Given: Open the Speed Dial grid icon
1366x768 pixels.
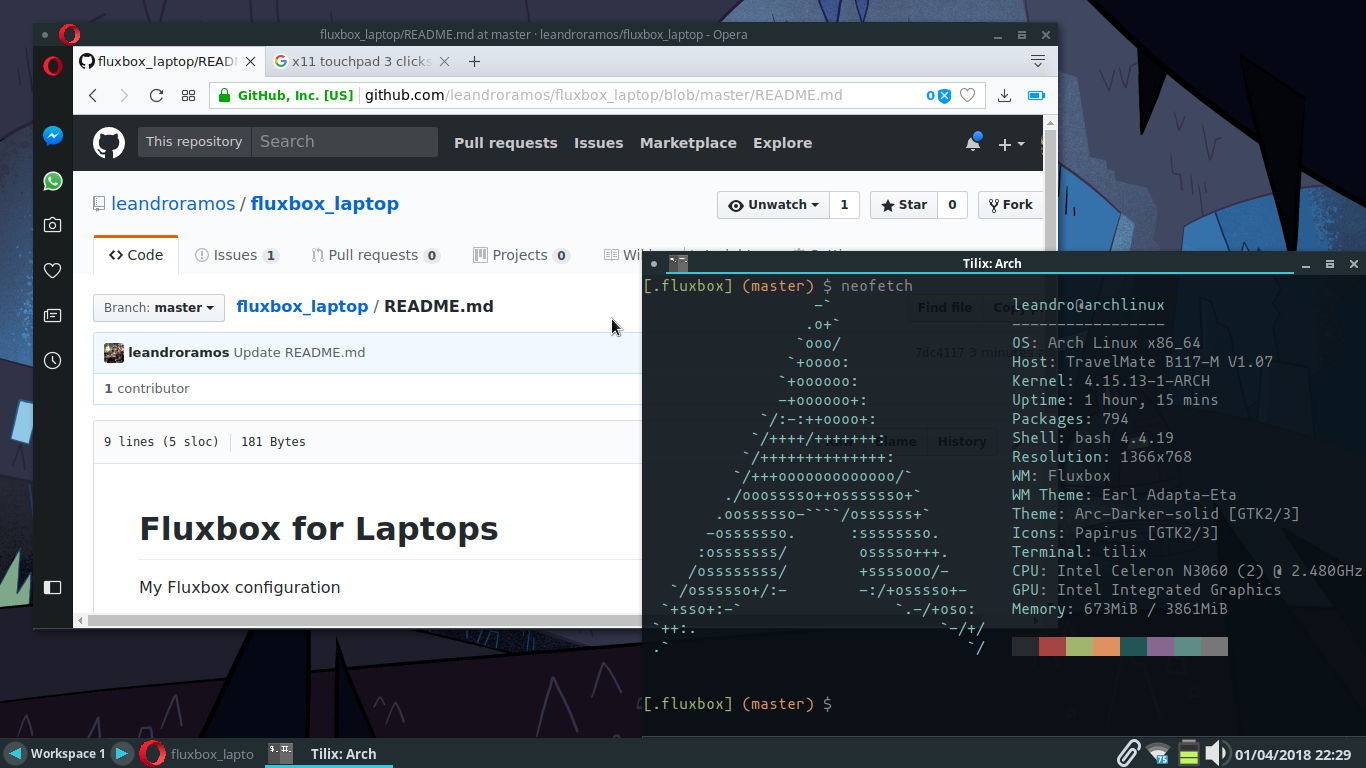Looking at the screenshot, I should [x=188, y=96].
